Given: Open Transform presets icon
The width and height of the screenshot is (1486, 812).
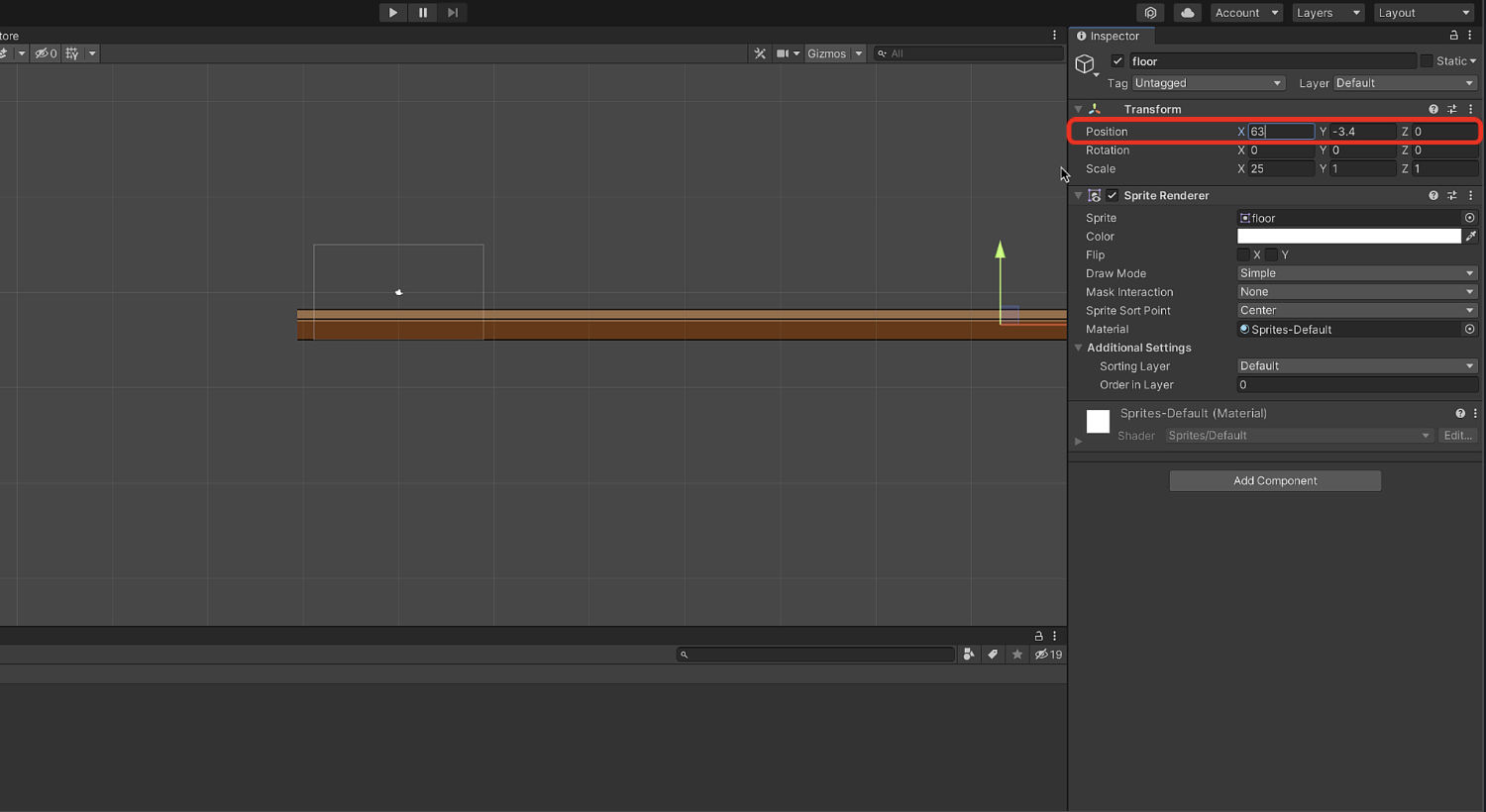Looking at the screenshot, I should pyautogui.click(x=1452, y=109).
